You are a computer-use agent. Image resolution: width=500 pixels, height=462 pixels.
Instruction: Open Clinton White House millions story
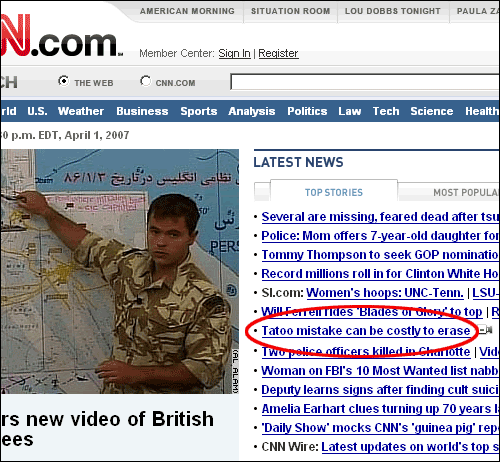point(380,274)
